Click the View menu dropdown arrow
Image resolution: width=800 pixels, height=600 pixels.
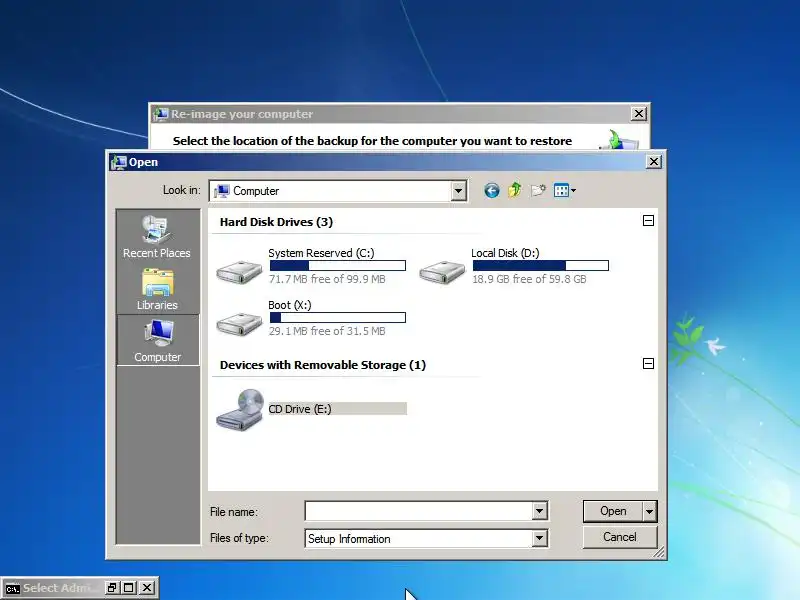pyautogui.click(x=573, y=191)
